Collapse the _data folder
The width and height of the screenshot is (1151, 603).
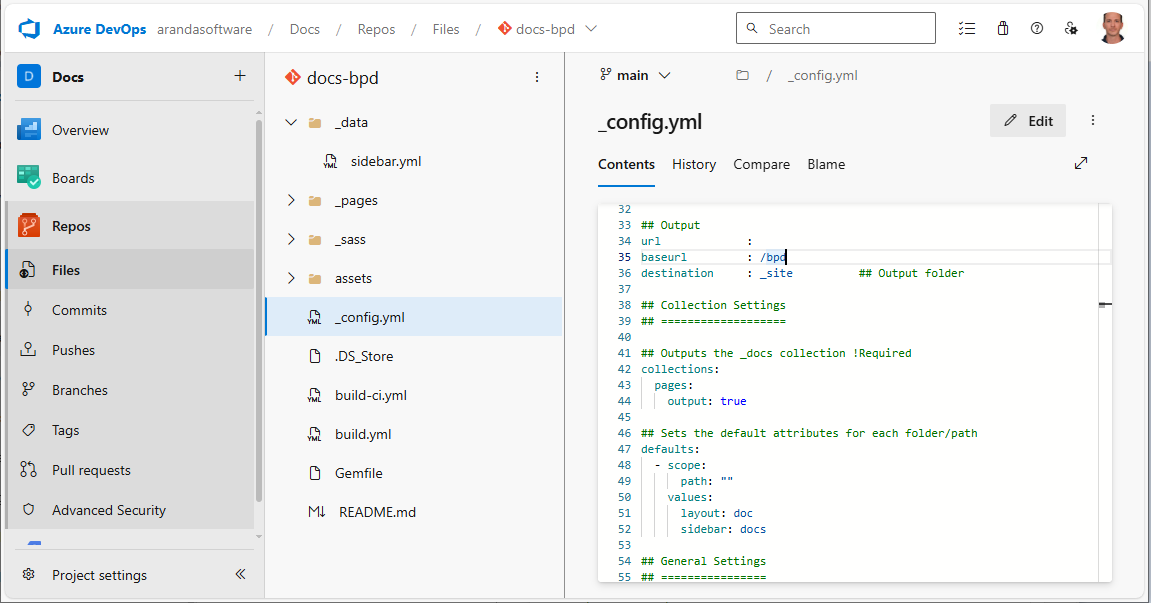click(291, 122)
